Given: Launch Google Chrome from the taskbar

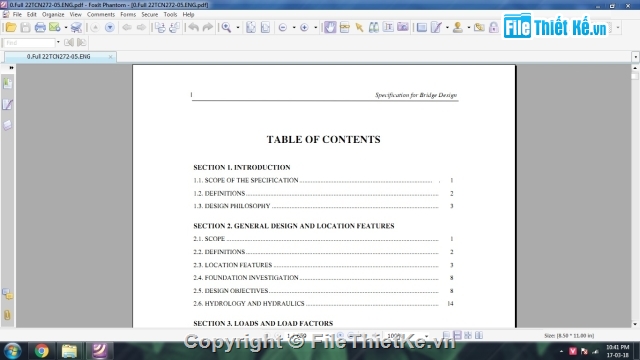Looking at the screenshot, I should (x=41, y=351).
